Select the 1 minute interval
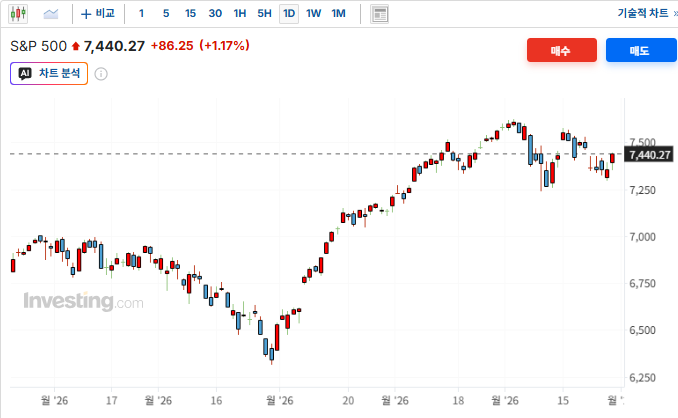 click(x=141, y=14)
